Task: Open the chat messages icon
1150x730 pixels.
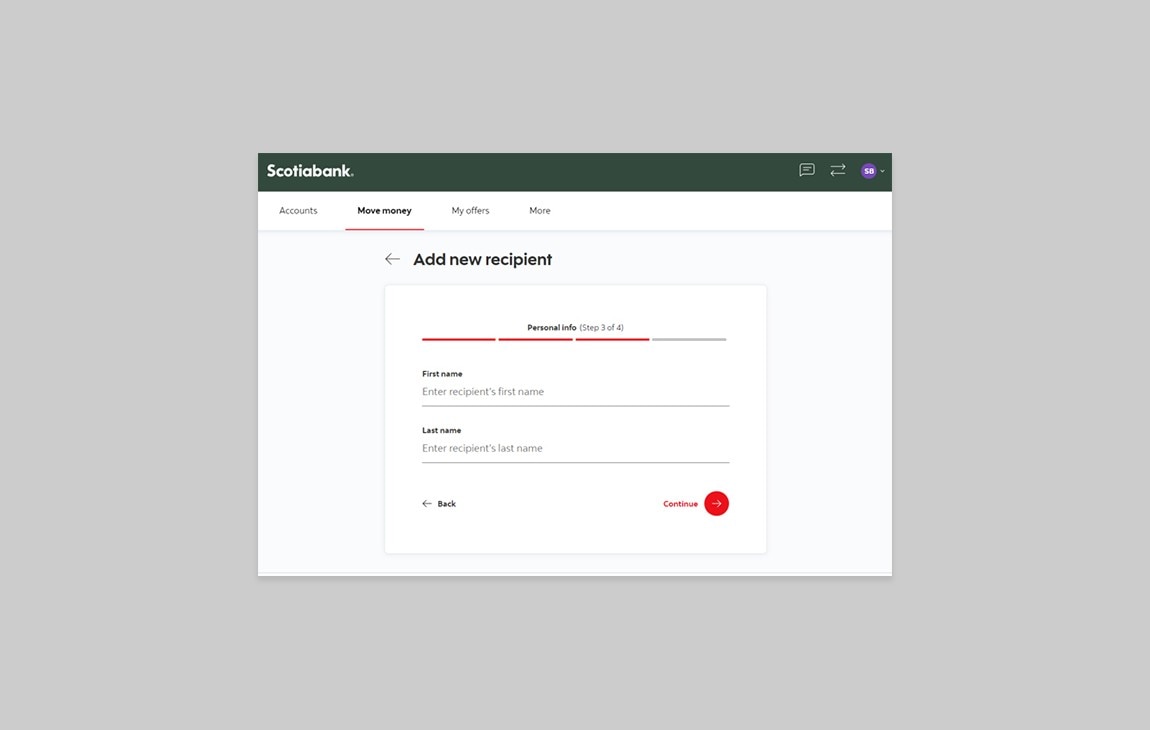Action: tap(807, 170)
